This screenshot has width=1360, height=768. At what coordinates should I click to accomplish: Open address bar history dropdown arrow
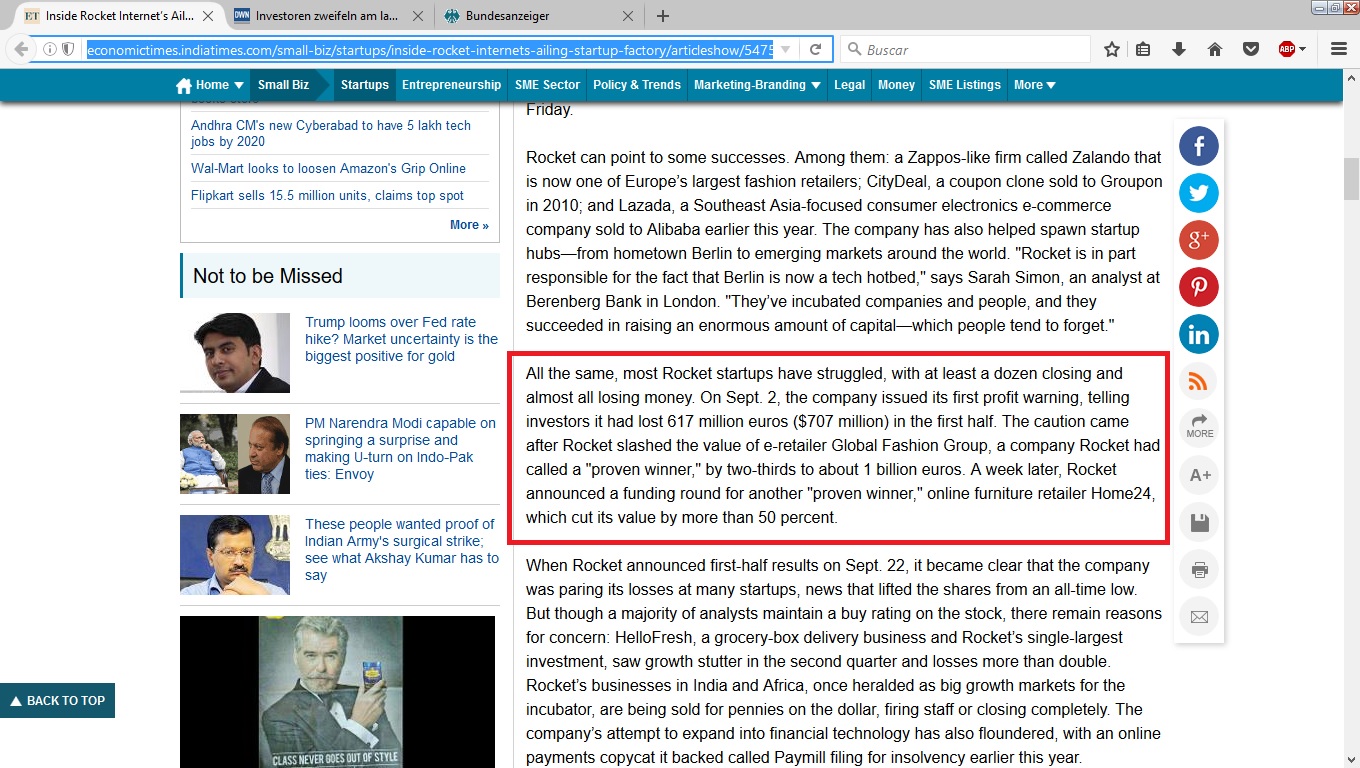click(787, 49)
